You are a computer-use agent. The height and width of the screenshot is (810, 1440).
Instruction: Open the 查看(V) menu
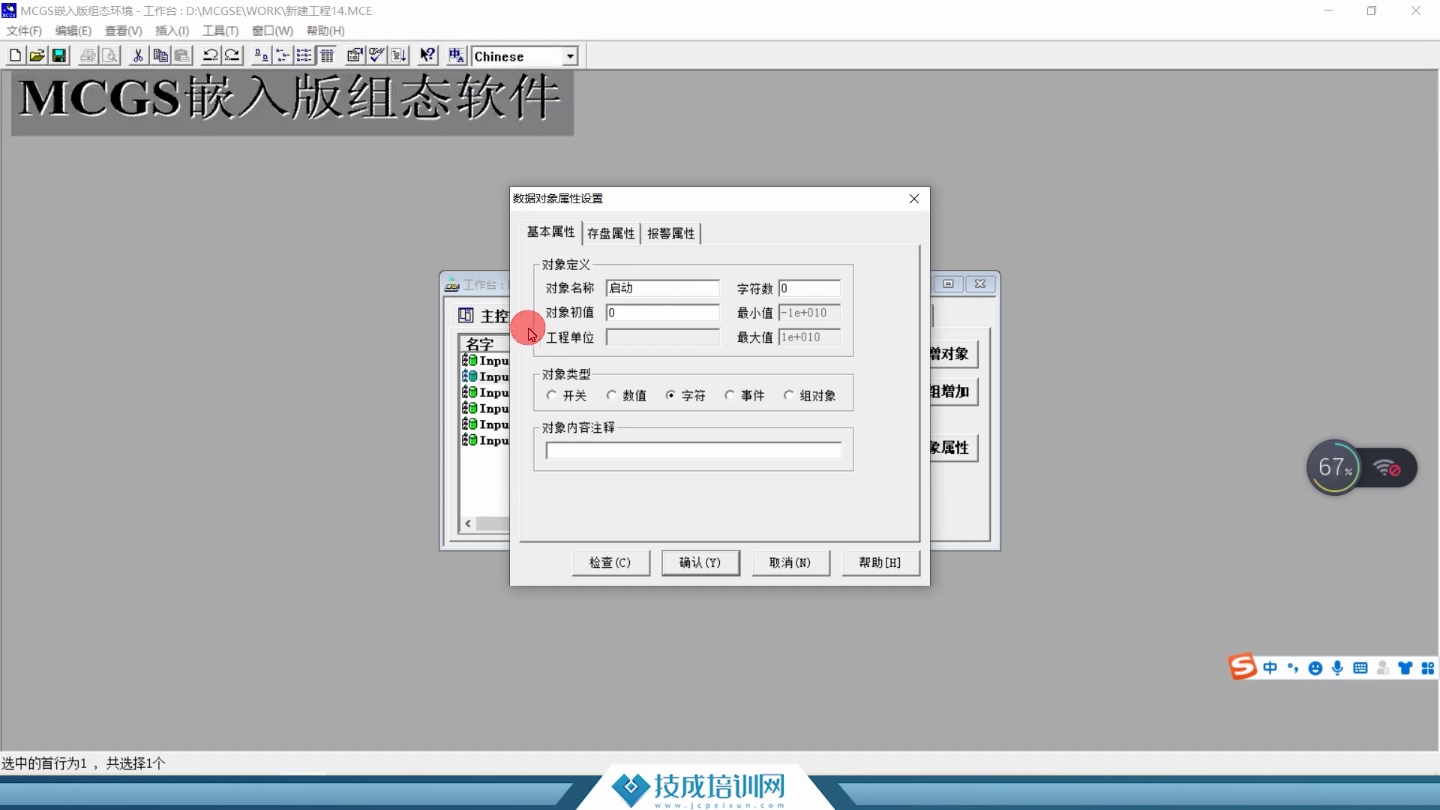tap(123, 31)
